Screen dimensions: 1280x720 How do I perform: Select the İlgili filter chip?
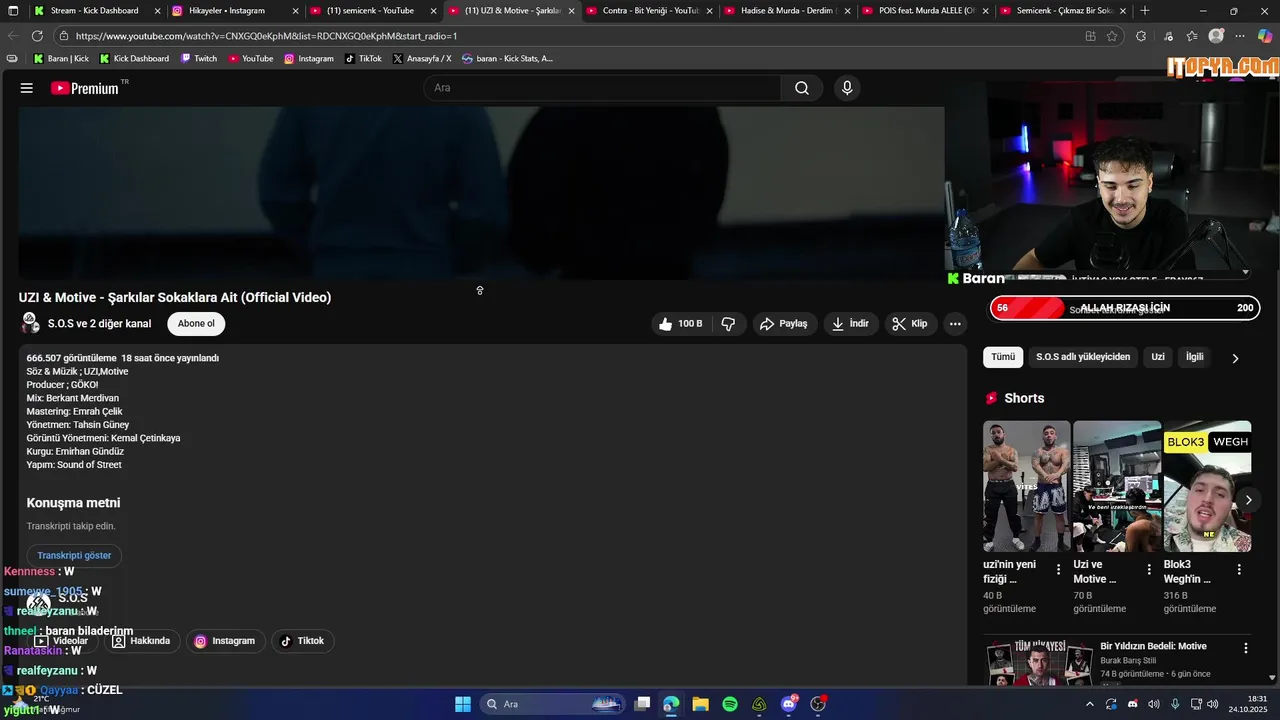(1195, 357)
